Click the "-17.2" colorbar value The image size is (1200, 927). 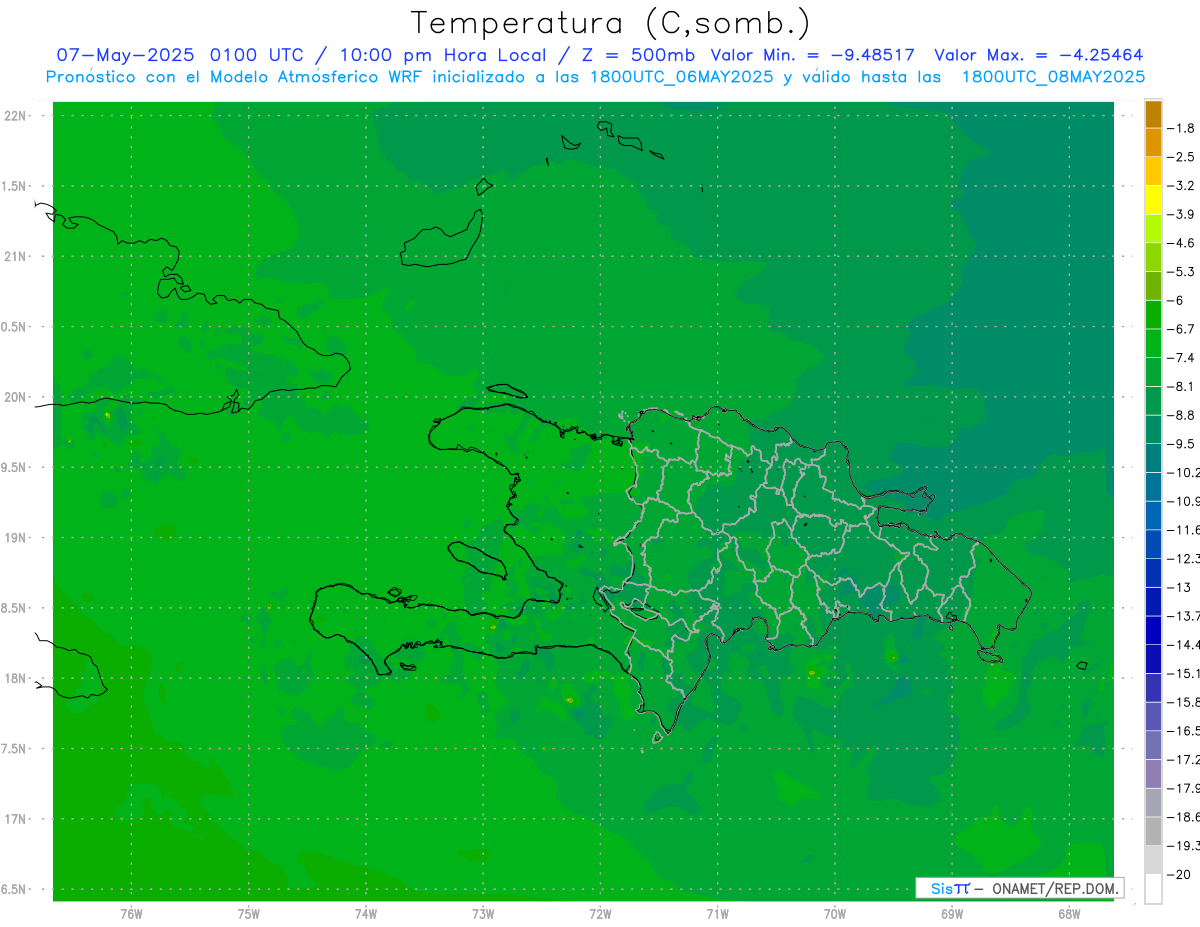point(1184,760)
